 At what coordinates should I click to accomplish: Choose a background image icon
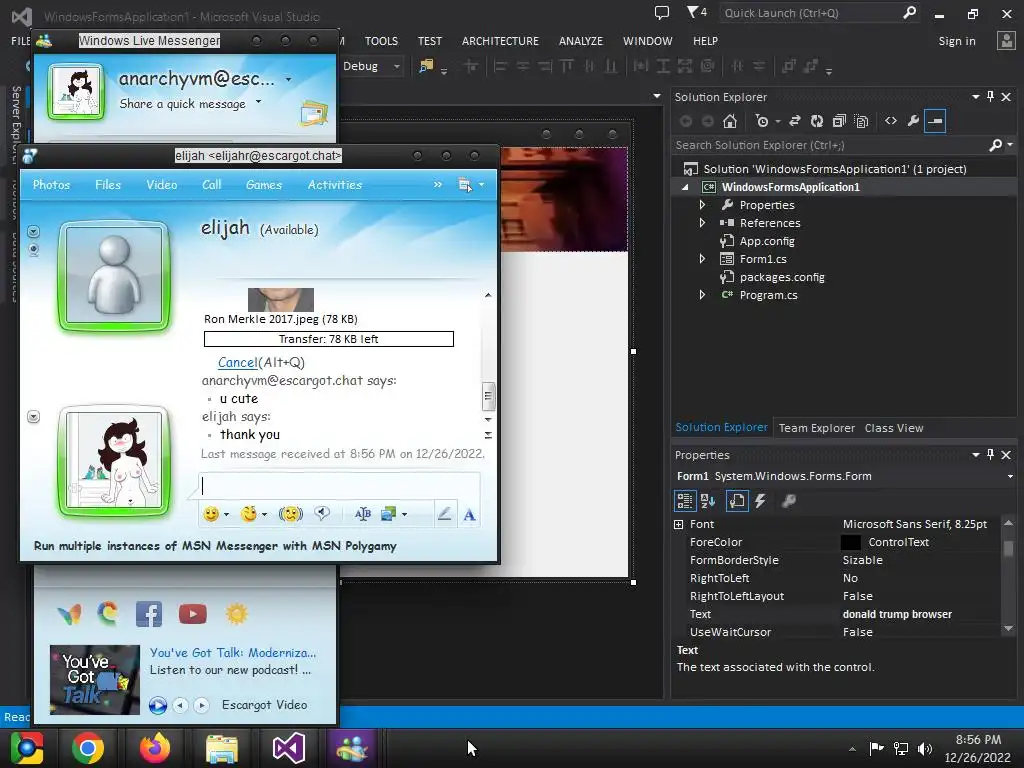(x=389, y=515)
